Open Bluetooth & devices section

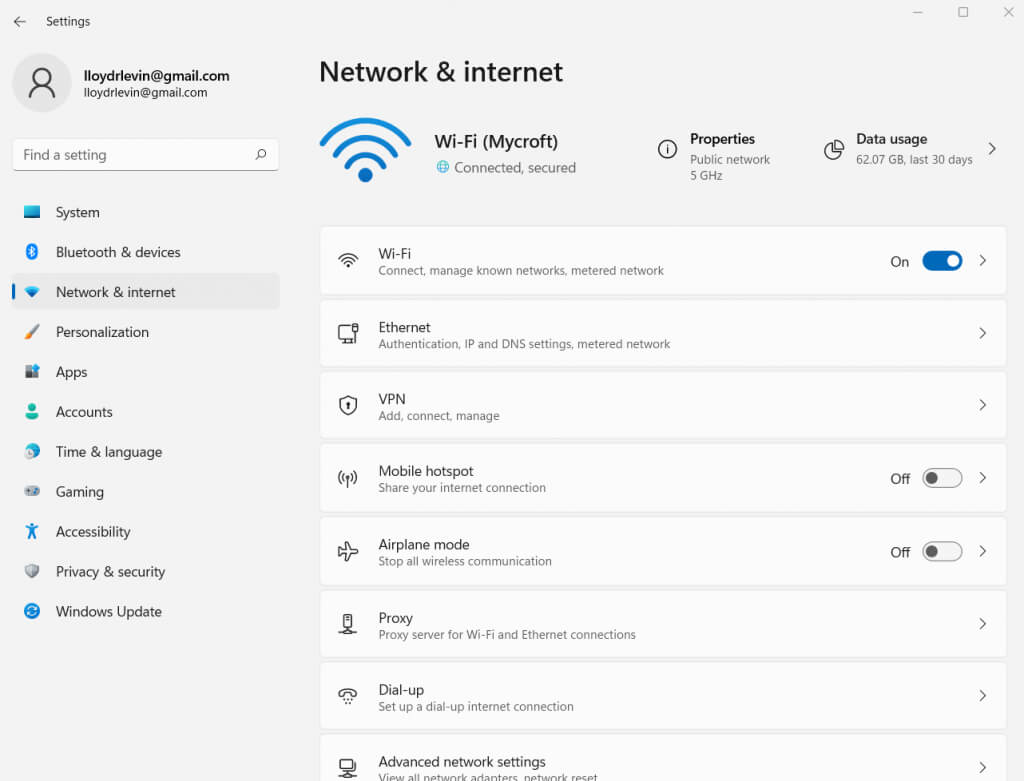point(118,252)
